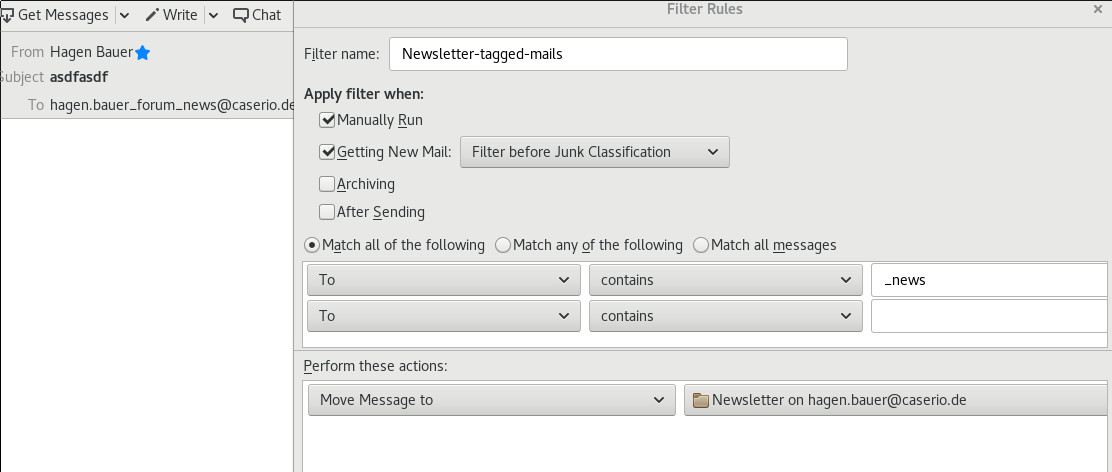Viewport: 1112px width, 472px height.
Task: Enable the Archiving checkbox
Action: point(327,184)
